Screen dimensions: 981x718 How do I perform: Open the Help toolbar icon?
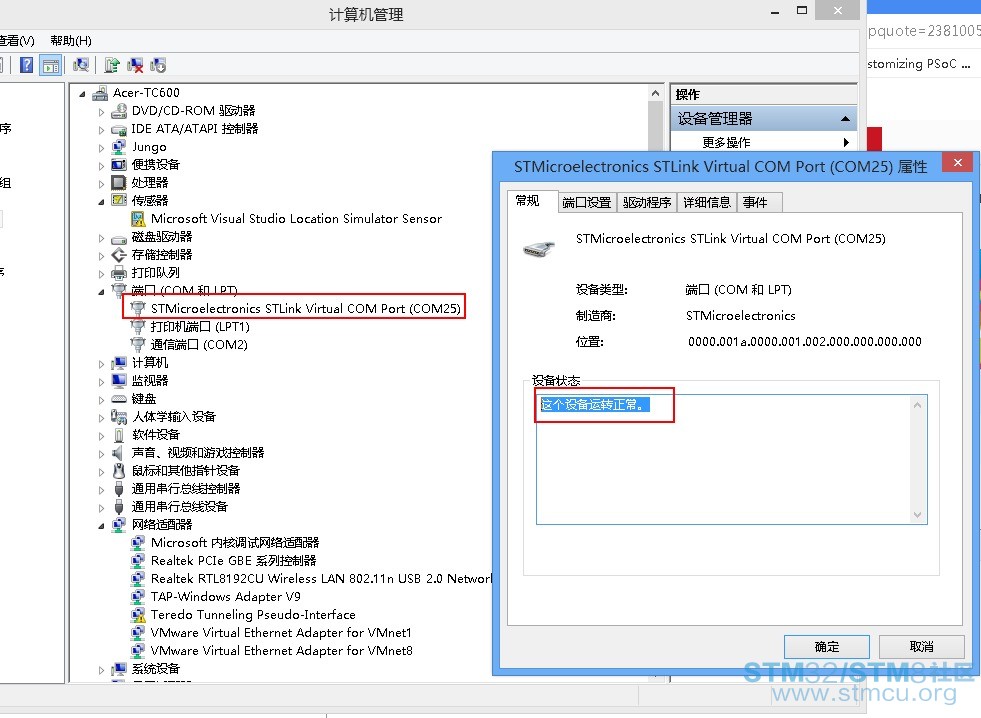[x=26, y=65]
